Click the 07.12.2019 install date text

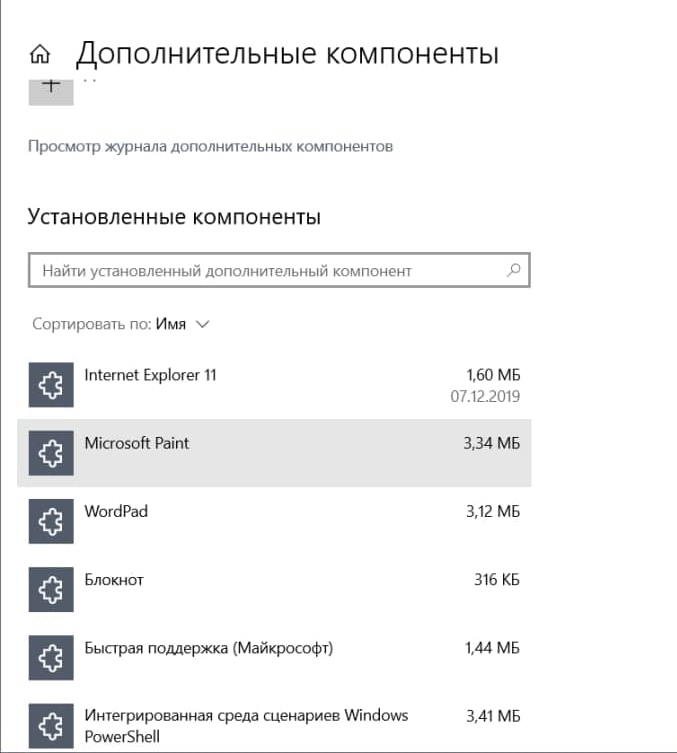pos(487,395)
